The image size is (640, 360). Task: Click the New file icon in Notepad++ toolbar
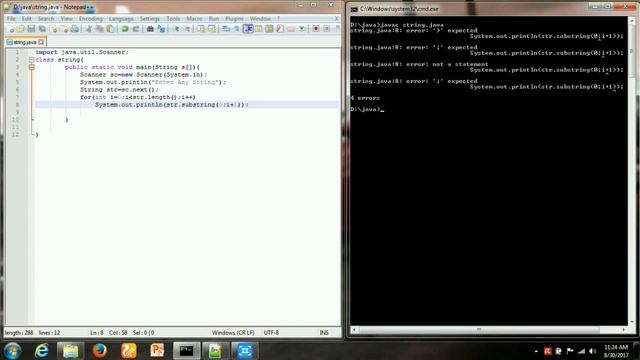tap(11, 29)
